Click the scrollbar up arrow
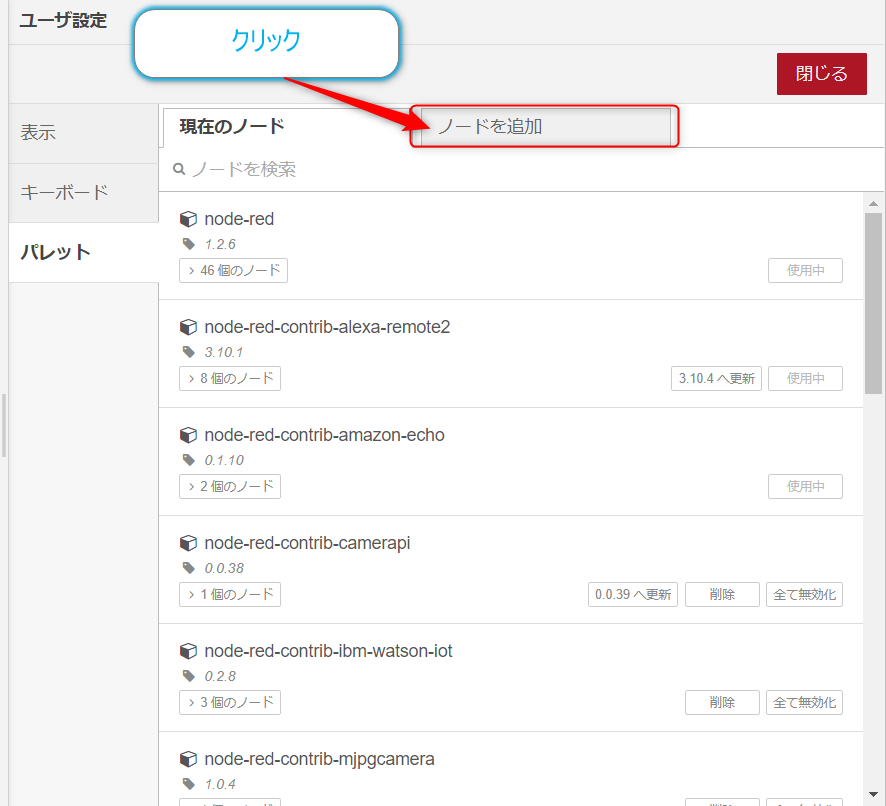 point(874,203)
